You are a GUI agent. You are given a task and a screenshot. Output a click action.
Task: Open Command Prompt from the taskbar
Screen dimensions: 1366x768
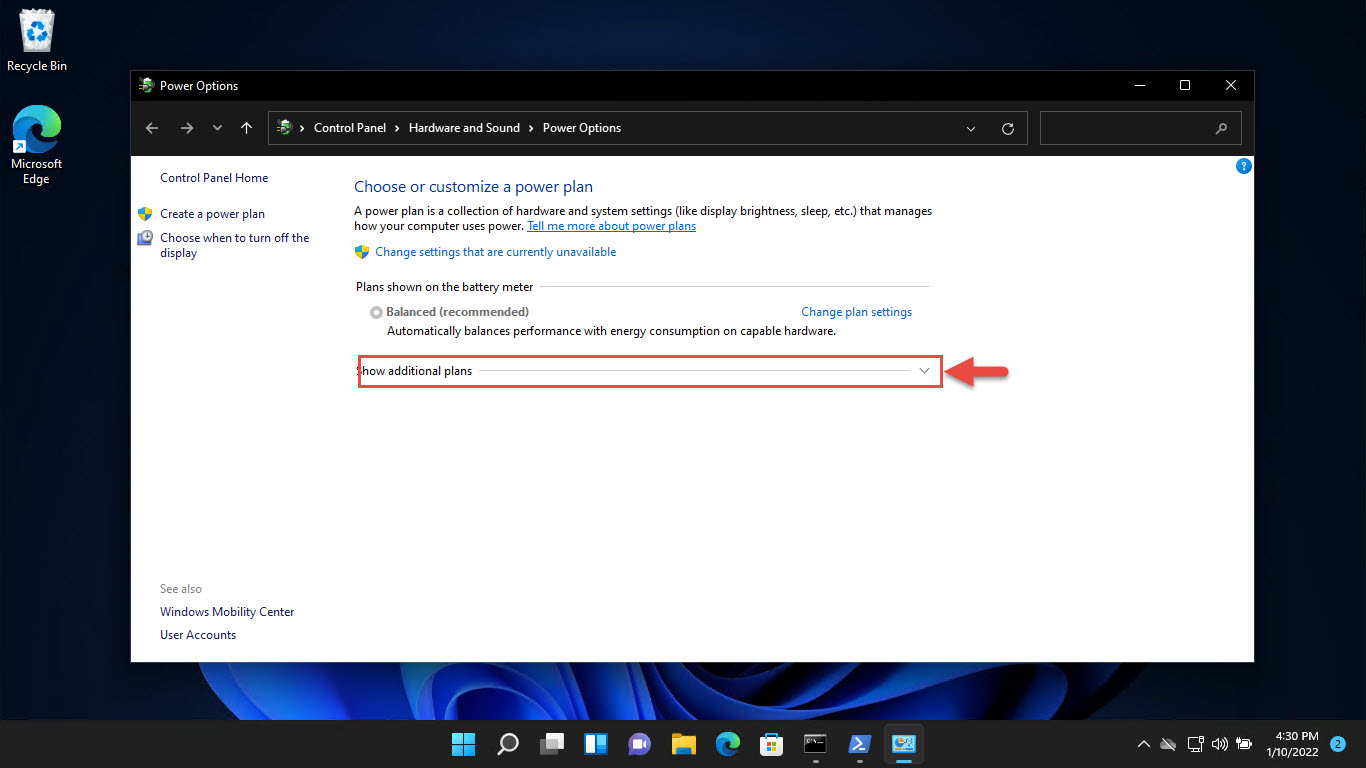coord(815,744)
